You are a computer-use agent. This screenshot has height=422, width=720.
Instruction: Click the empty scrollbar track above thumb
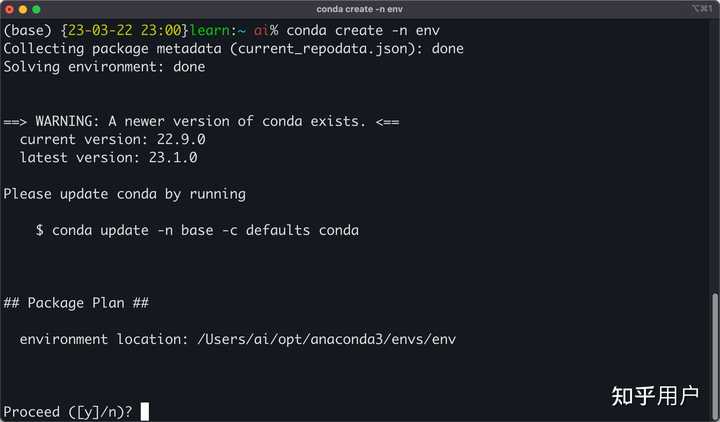[714, 150]
